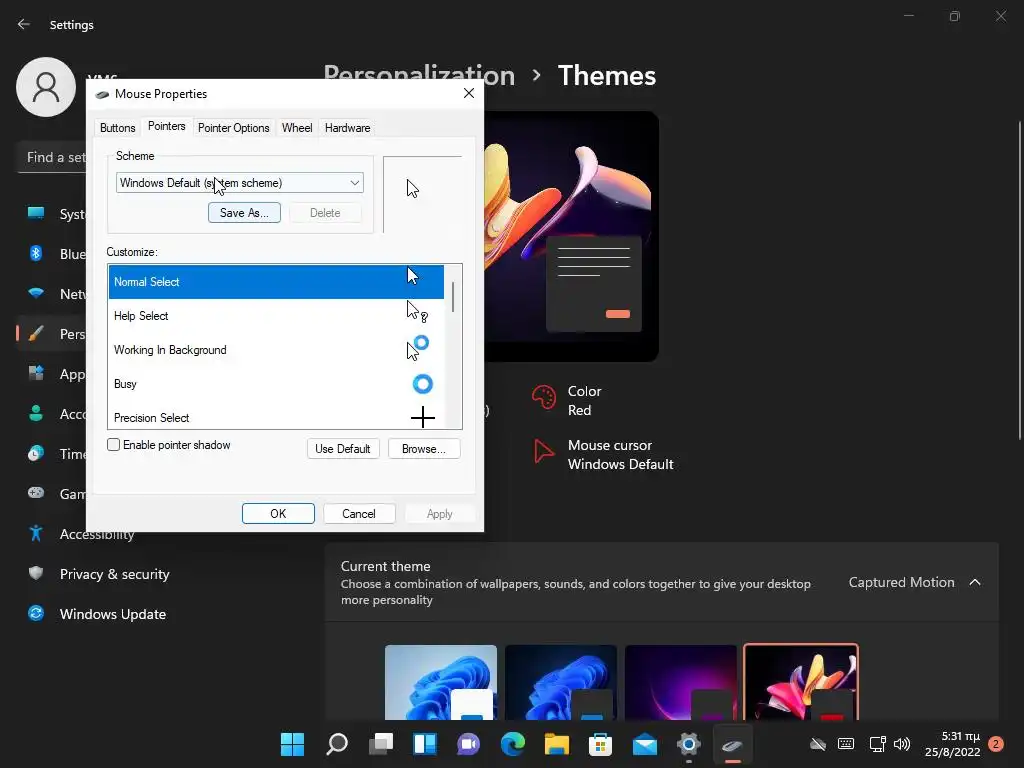Select Normal Select pointer row
This screenshot has height=768, width=1024.
[x=276, y=281]
